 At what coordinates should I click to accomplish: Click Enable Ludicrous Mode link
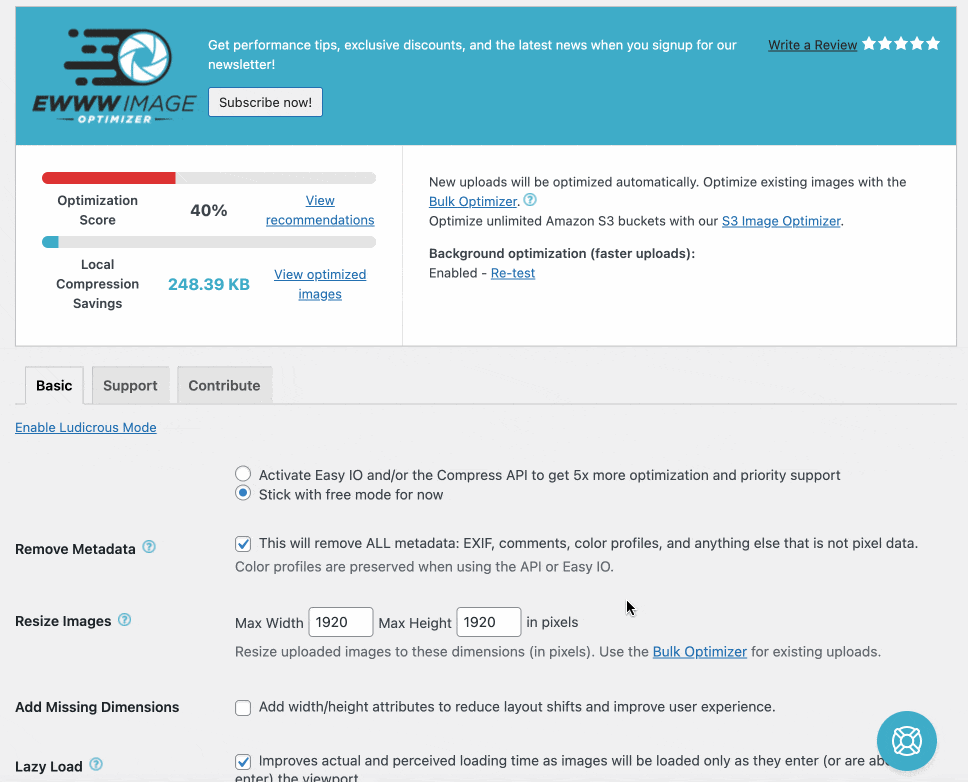point(86,427)
